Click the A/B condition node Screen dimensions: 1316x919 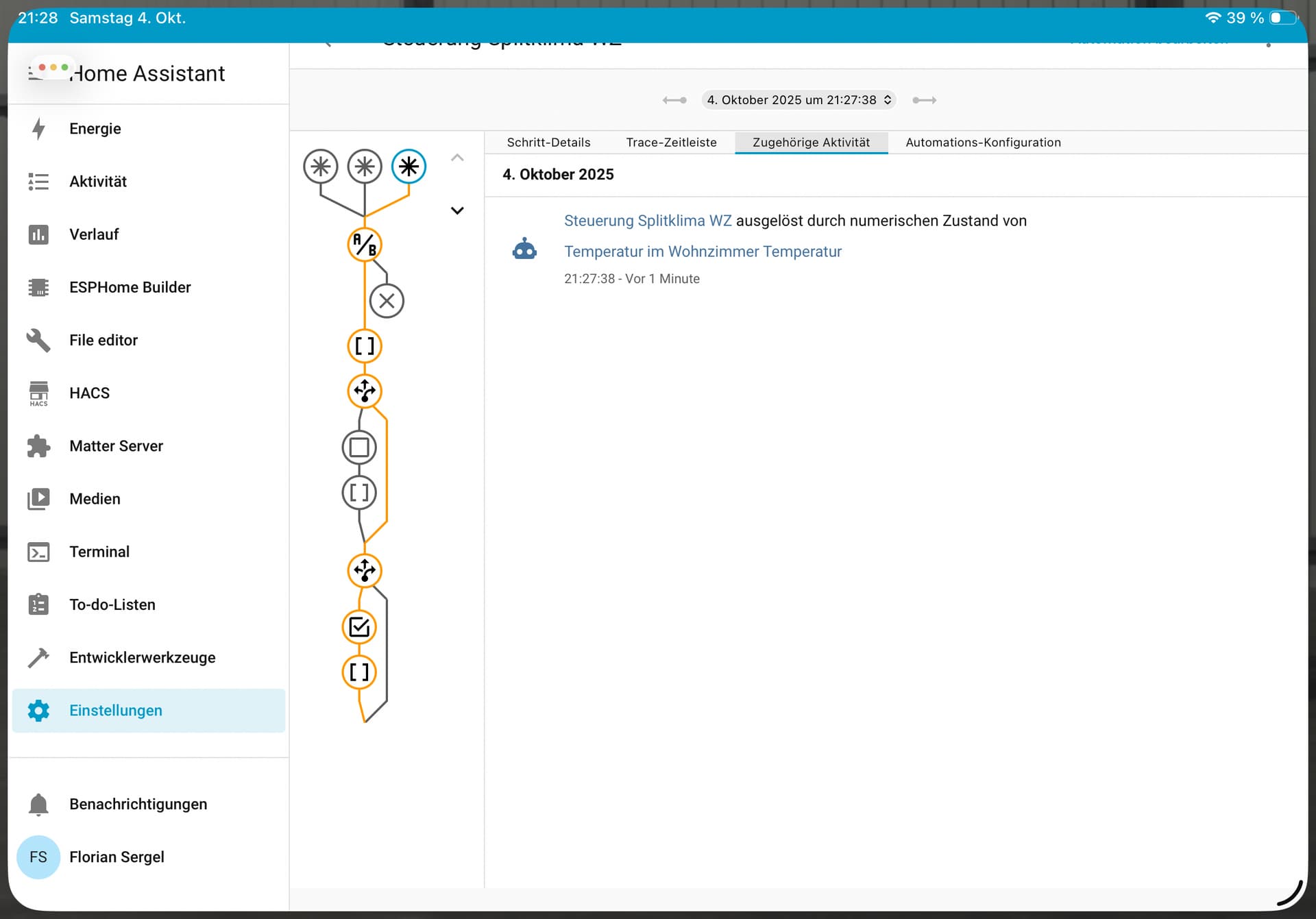365,245
